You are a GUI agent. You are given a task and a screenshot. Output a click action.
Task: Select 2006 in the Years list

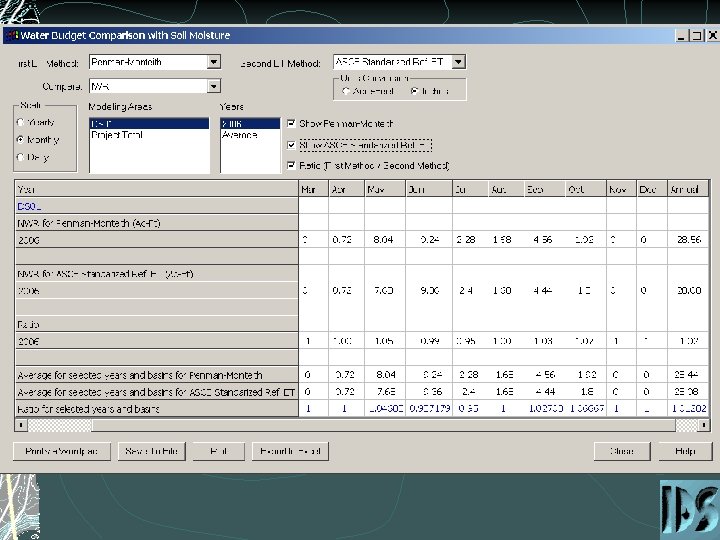[250, 124]
